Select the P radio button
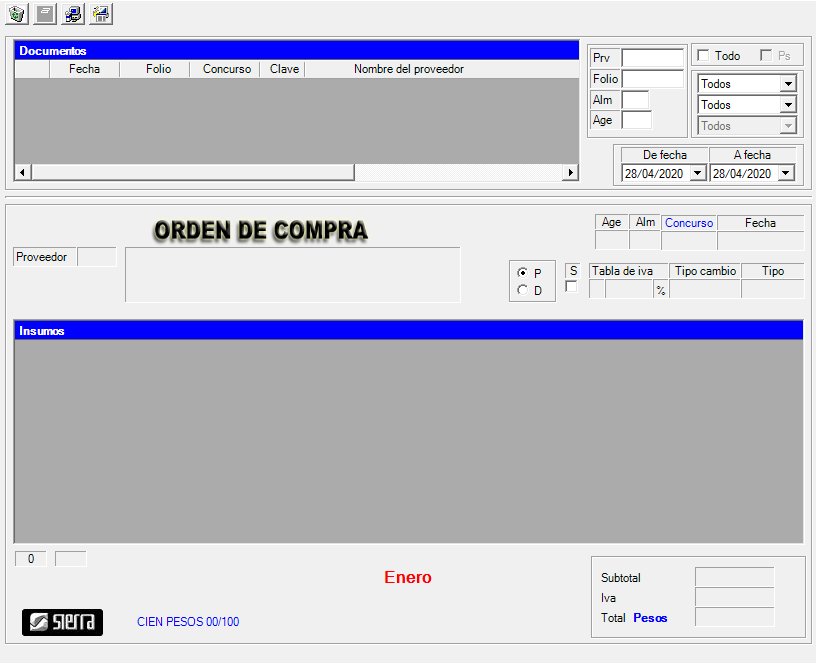The width and height of the screenshot is (816, 663). [x=522, y=273]
